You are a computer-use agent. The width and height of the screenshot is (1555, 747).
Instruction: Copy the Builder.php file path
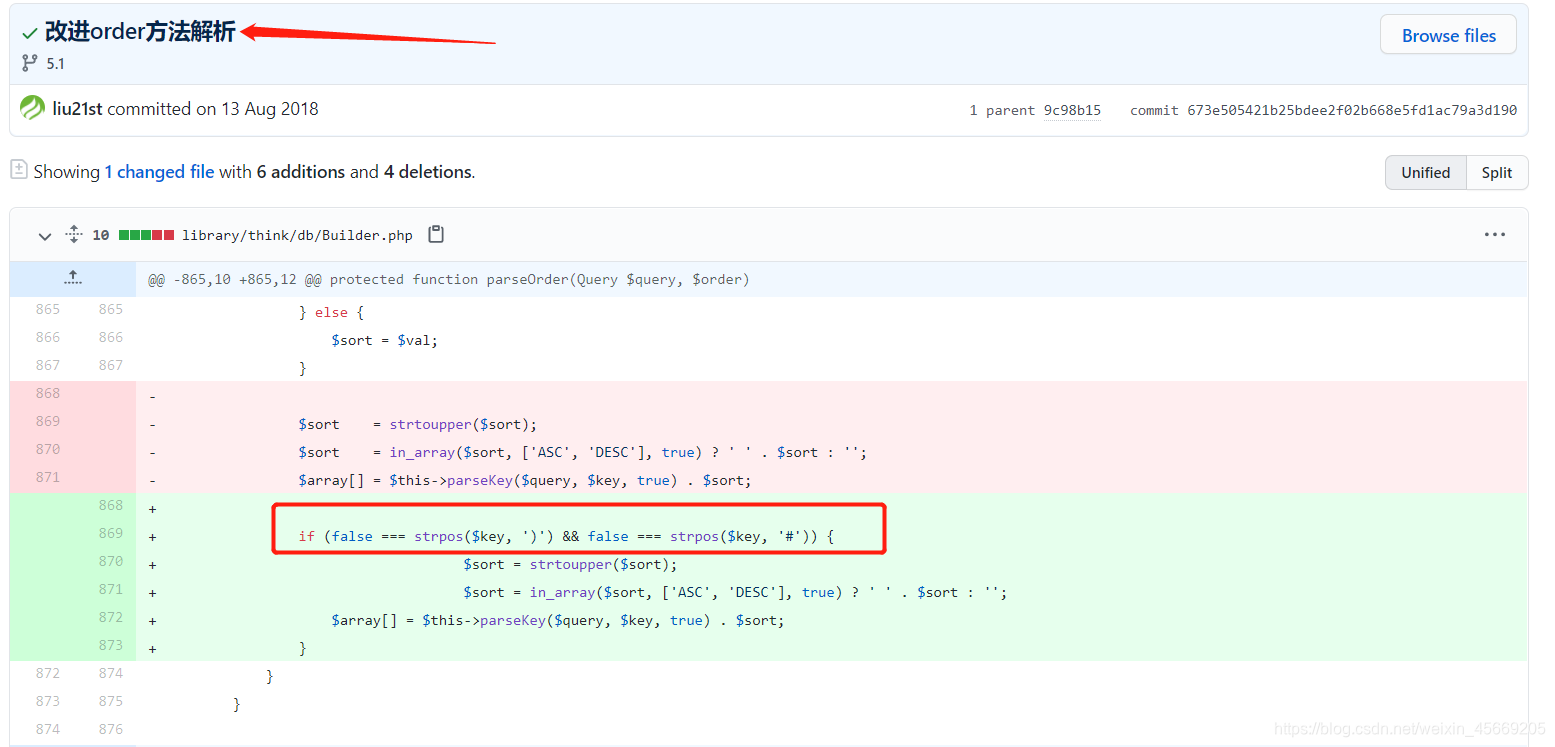click(435, 235)
